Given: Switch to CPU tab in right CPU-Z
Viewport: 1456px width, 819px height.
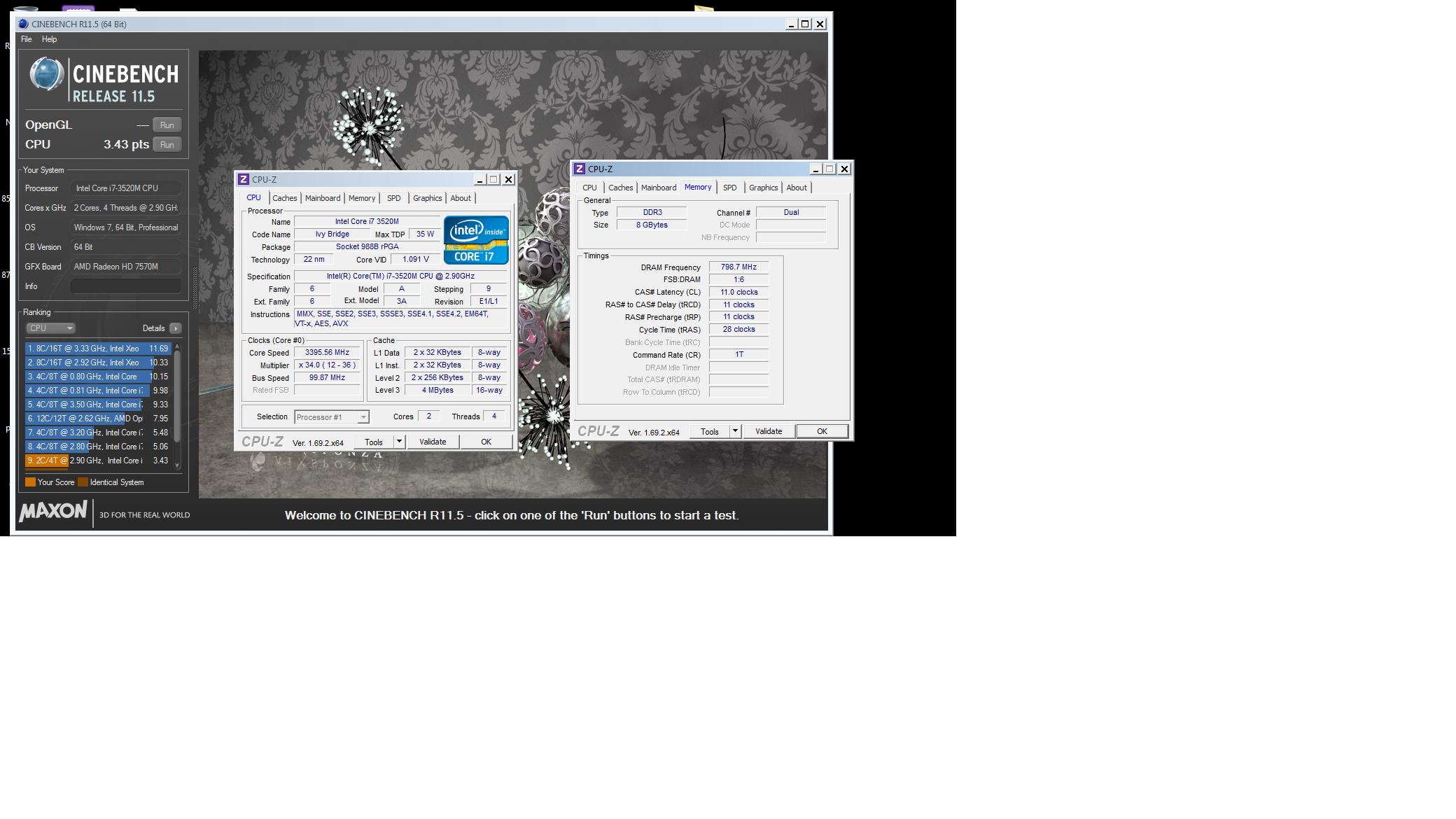Looking at the screenshot, I should [x=589, y=188].
